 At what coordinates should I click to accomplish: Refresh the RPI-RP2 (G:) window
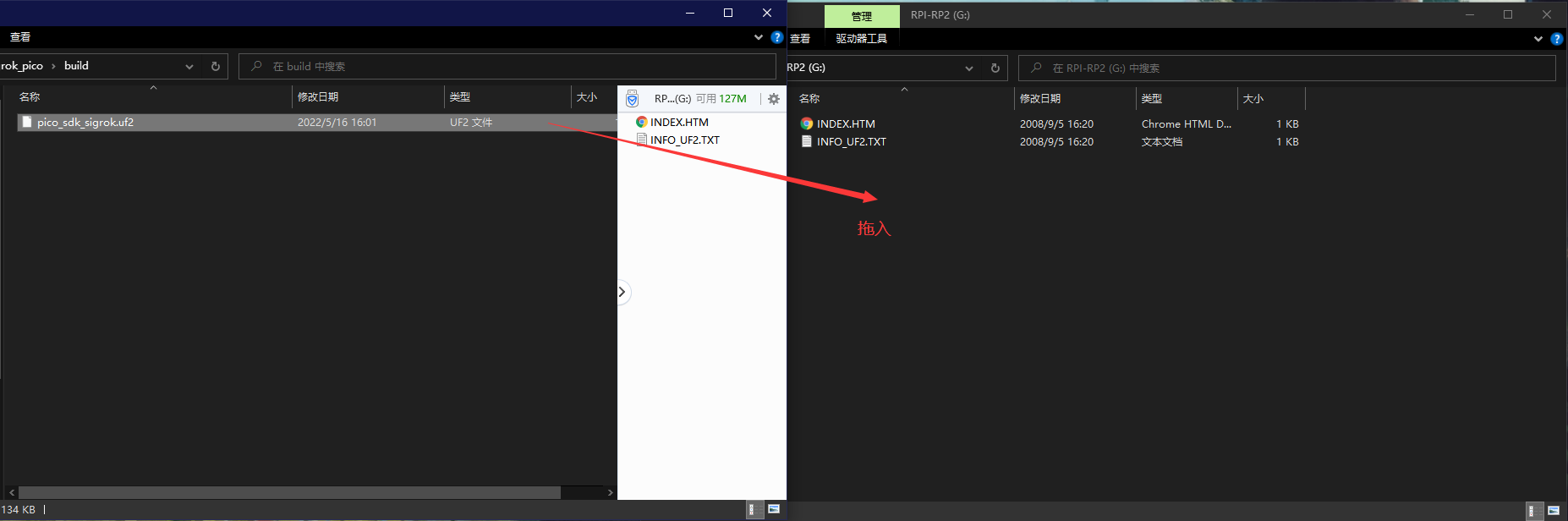995,69
